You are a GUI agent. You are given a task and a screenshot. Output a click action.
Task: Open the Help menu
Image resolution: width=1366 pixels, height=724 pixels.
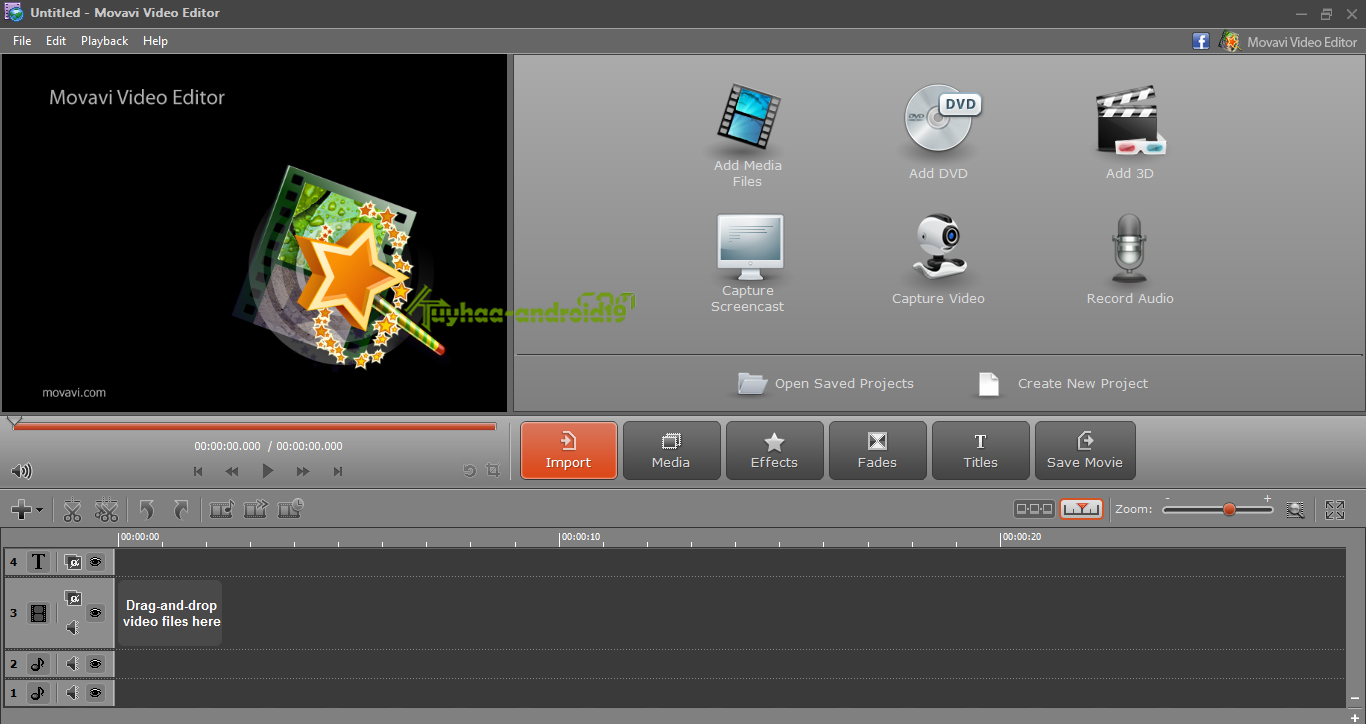155,41
